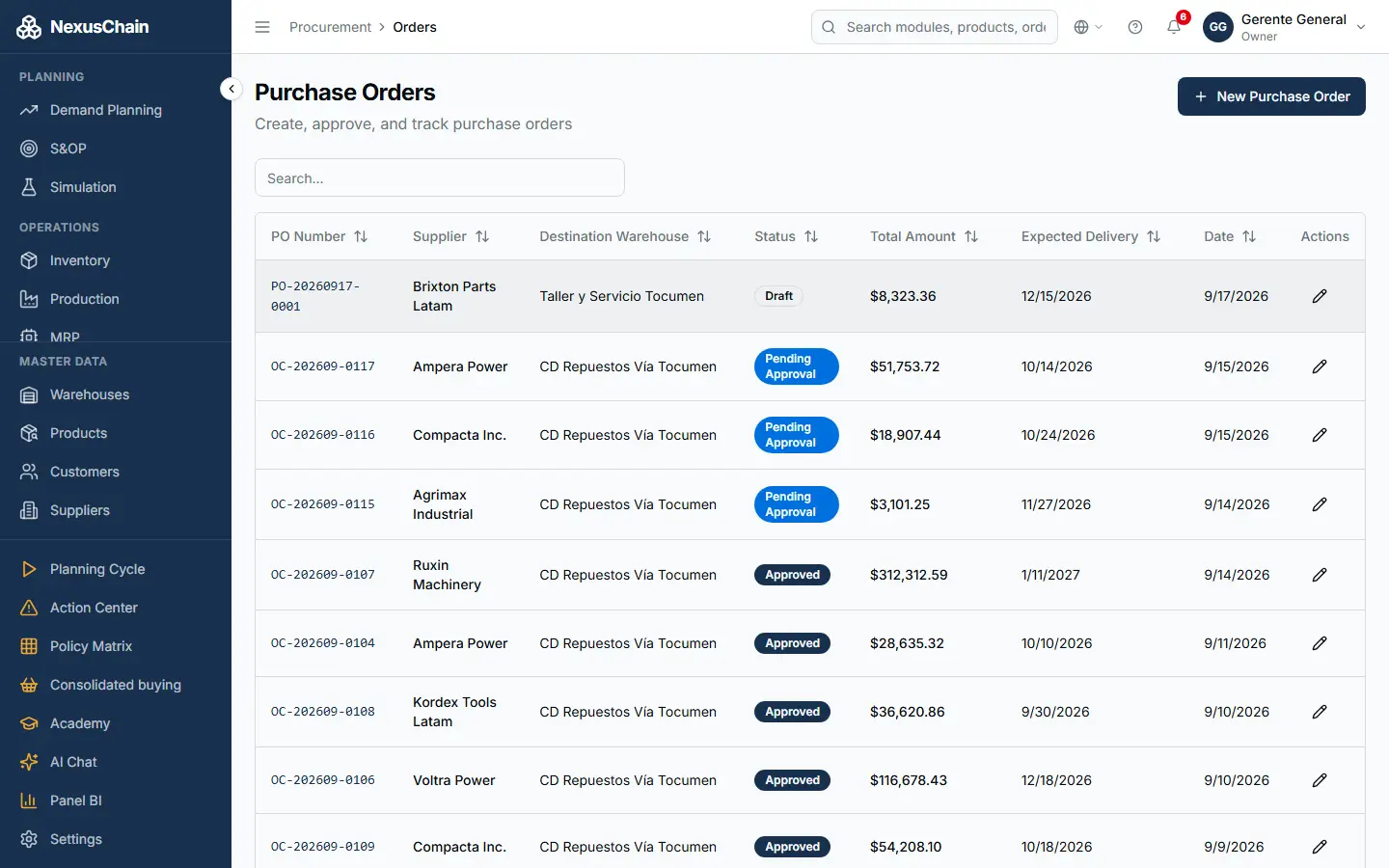Click the GG user avatar
Screen dimensions: 1389x868
[x=1218, y=27]
